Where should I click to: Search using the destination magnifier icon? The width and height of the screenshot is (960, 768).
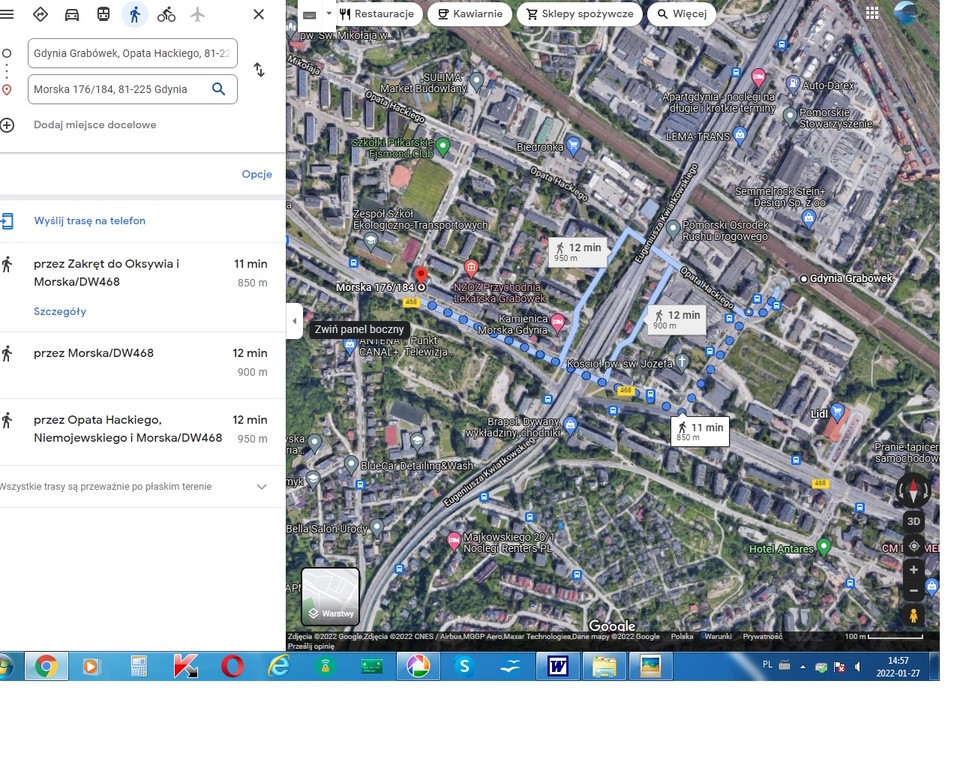coord(219,89)
